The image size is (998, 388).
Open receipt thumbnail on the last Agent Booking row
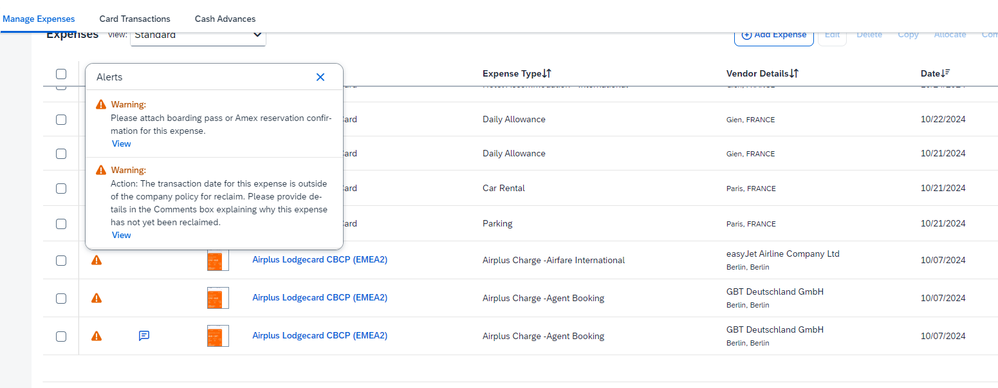click(x=218, y=336)
